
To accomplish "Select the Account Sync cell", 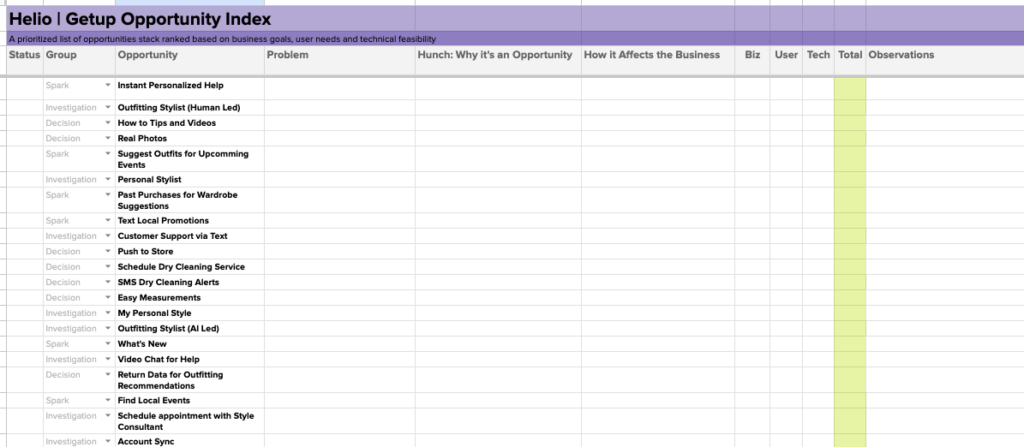I will pos(189,441).
